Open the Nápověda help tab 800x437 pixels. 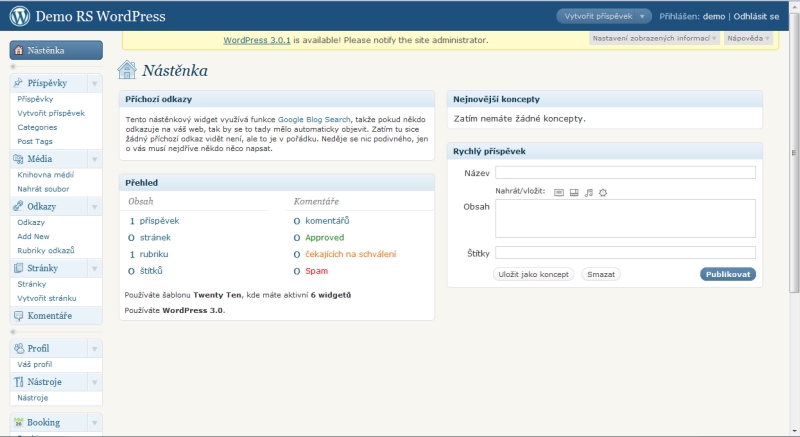[x=748, y=38]
